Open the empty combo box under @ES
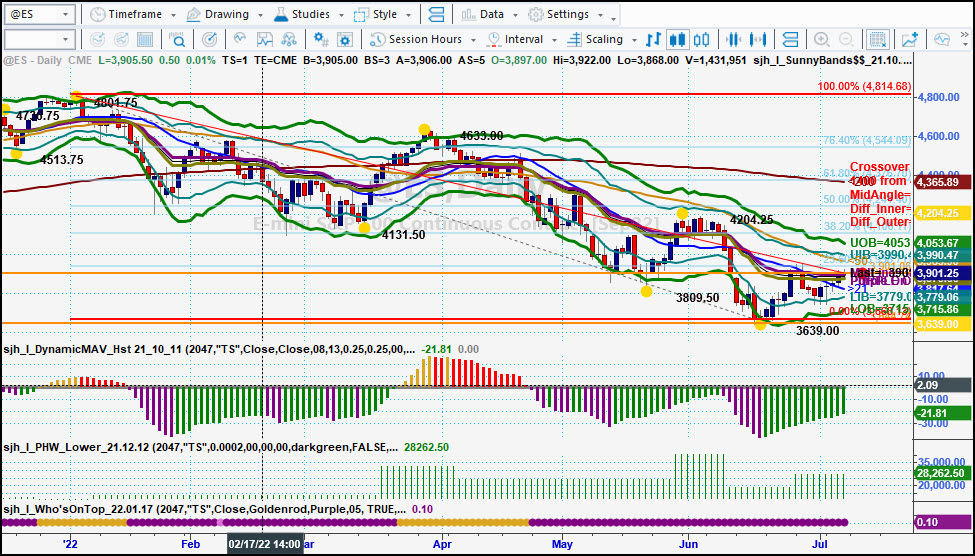975x556 pixels. pyautogui.click(x=40, y=40)
